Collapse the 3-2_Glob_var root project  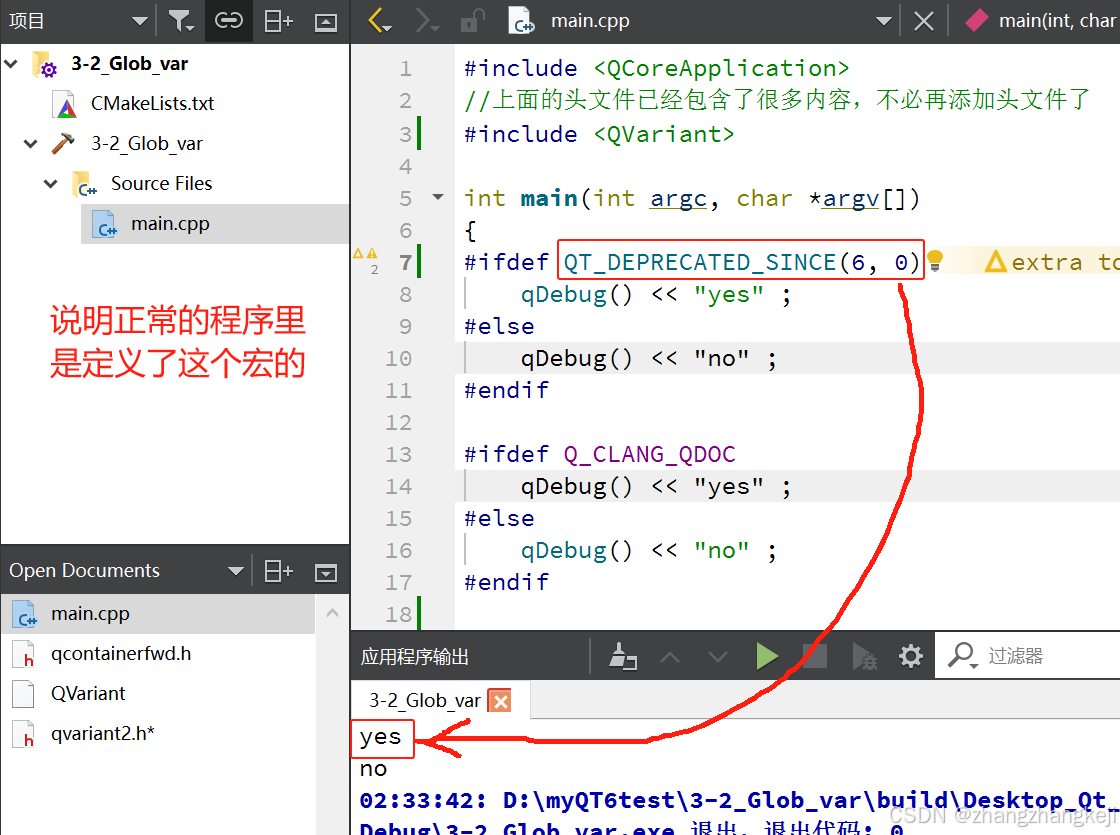(11, 64)
